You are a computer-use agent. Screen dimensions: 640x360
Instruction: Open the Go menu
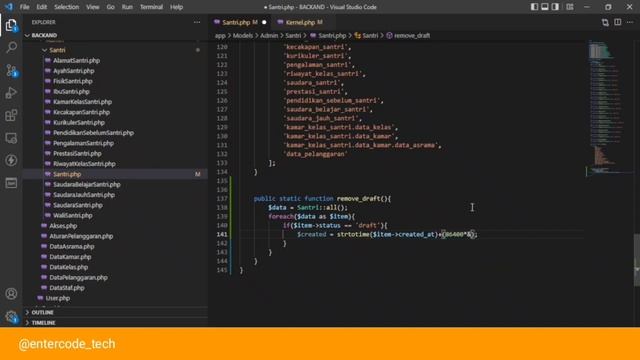(x=111, y=7)
